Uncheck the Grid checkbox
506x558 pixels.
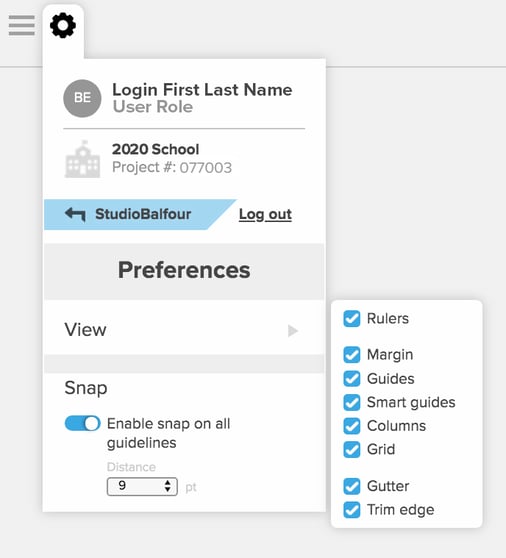[352, 449]
